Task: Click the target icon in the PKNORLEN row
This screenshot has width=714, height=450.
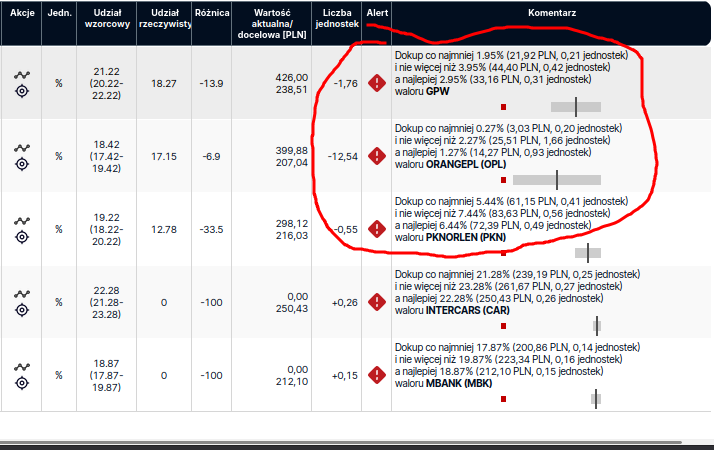Action: pyautogui.click(x=22, y=237)
